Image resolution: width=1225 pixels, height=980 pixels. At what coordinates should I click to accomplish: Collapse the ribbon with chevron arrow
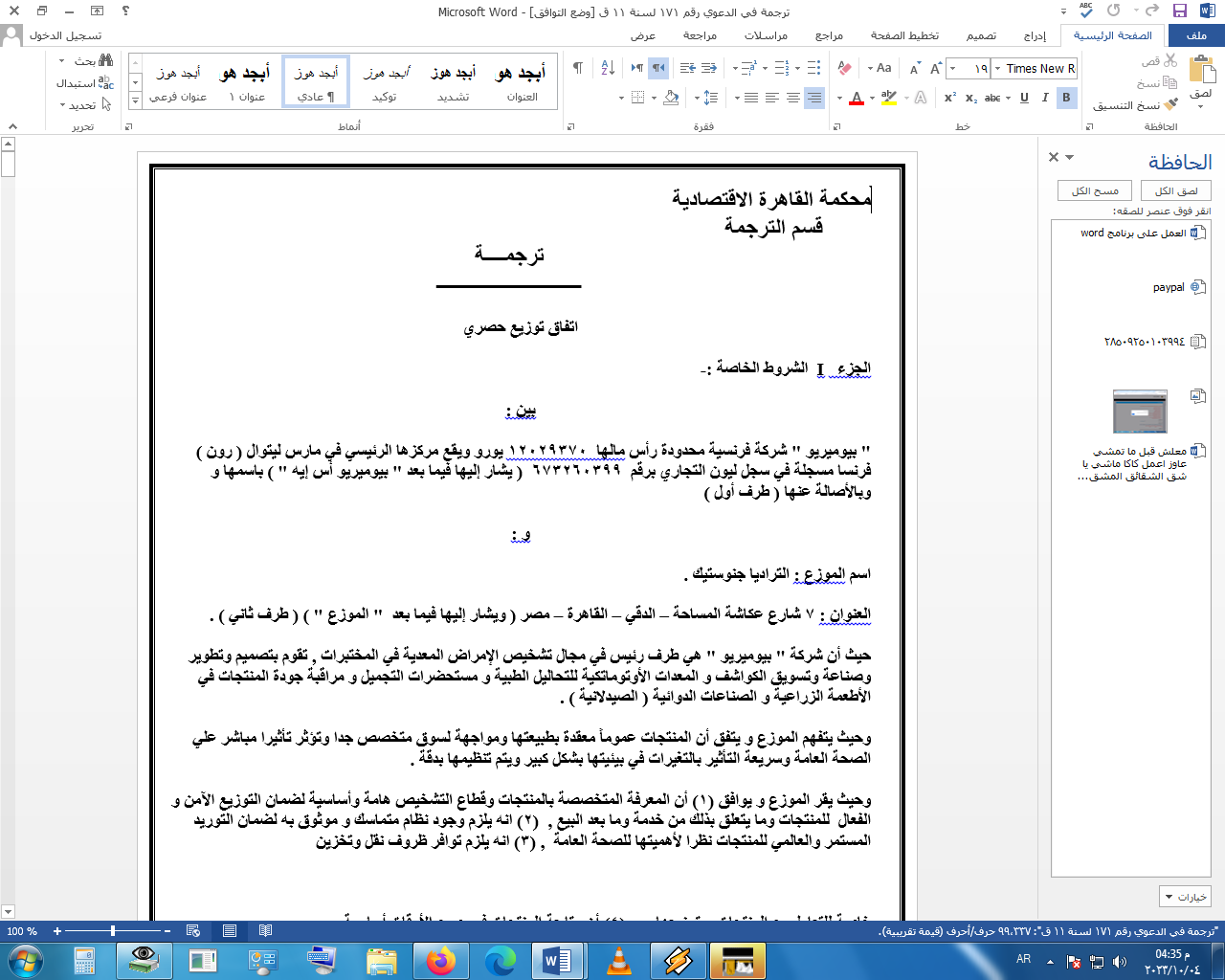pyautogui.click(x=13, y=126)
